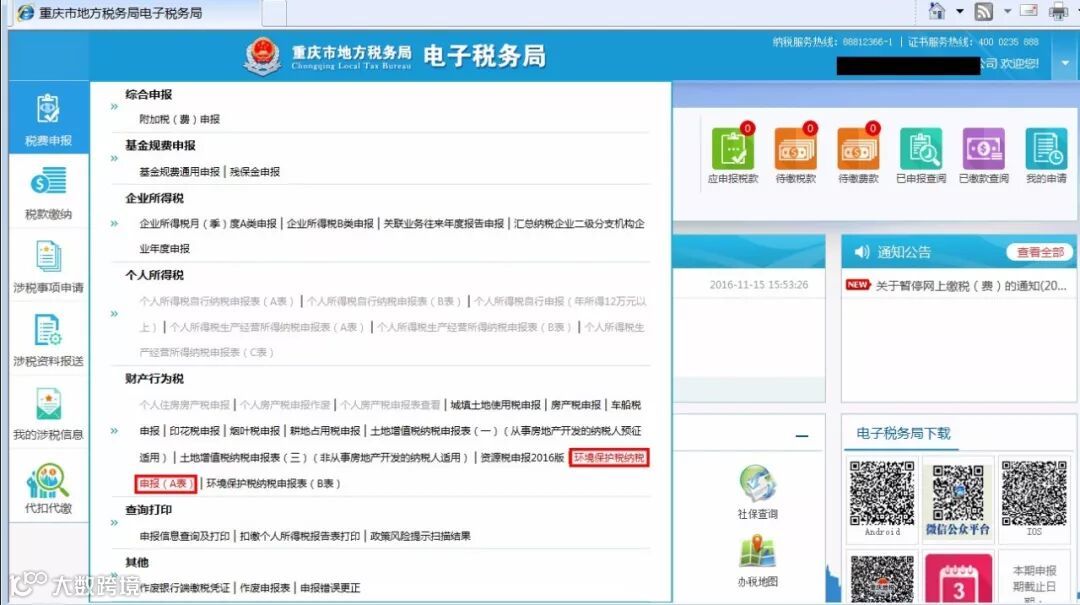Click the 微信公众平台 QR code
The height and width of the screenshot is (605, 1080).
(958, 493)
